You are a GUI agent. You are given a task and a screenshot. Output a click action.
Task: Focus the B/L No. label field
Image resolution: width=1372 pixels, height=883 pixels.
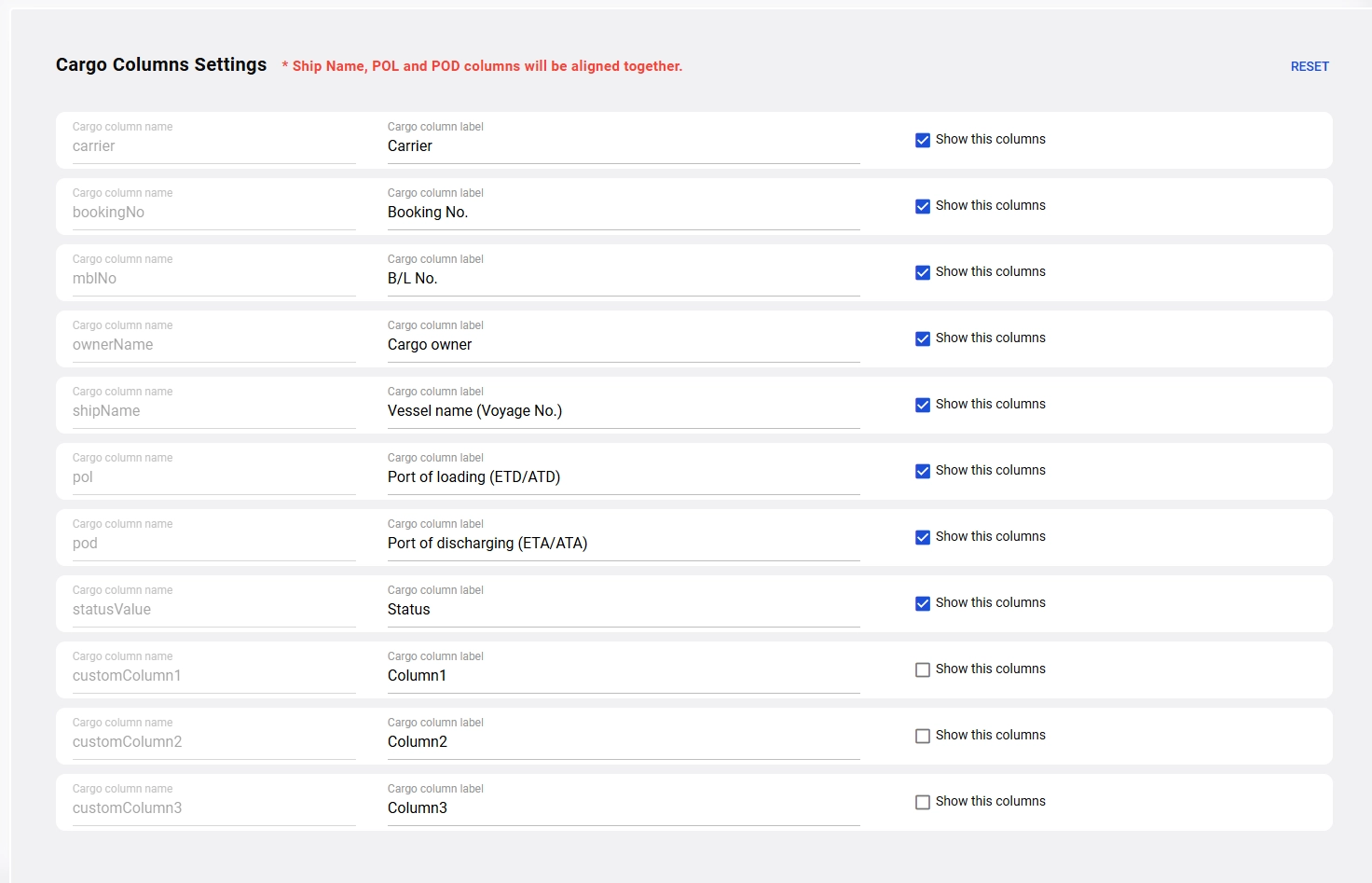(623, 279)
